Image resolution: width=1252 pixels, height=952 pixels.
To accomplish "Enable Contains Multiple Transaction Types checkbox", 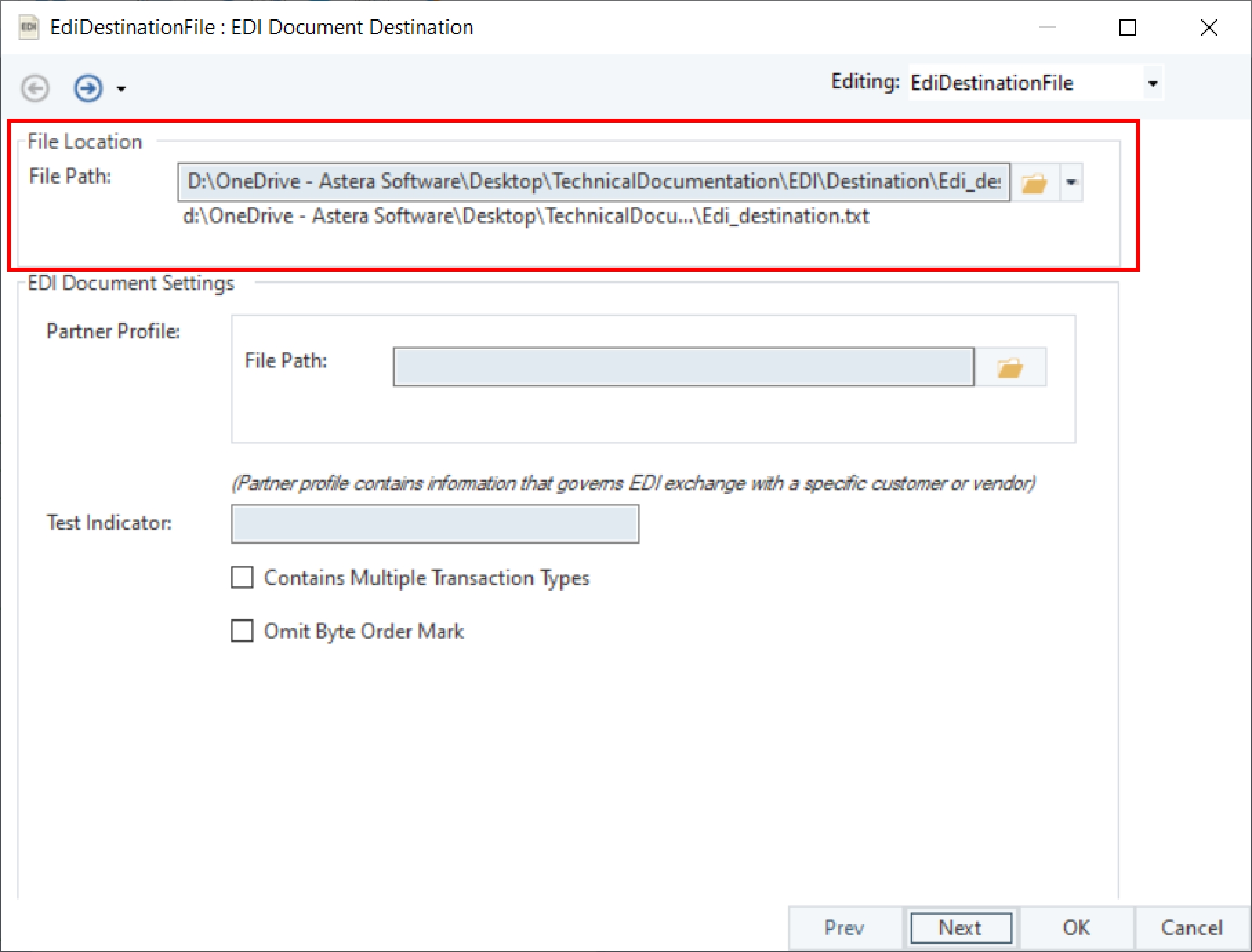I will click(x=242, y=577).
